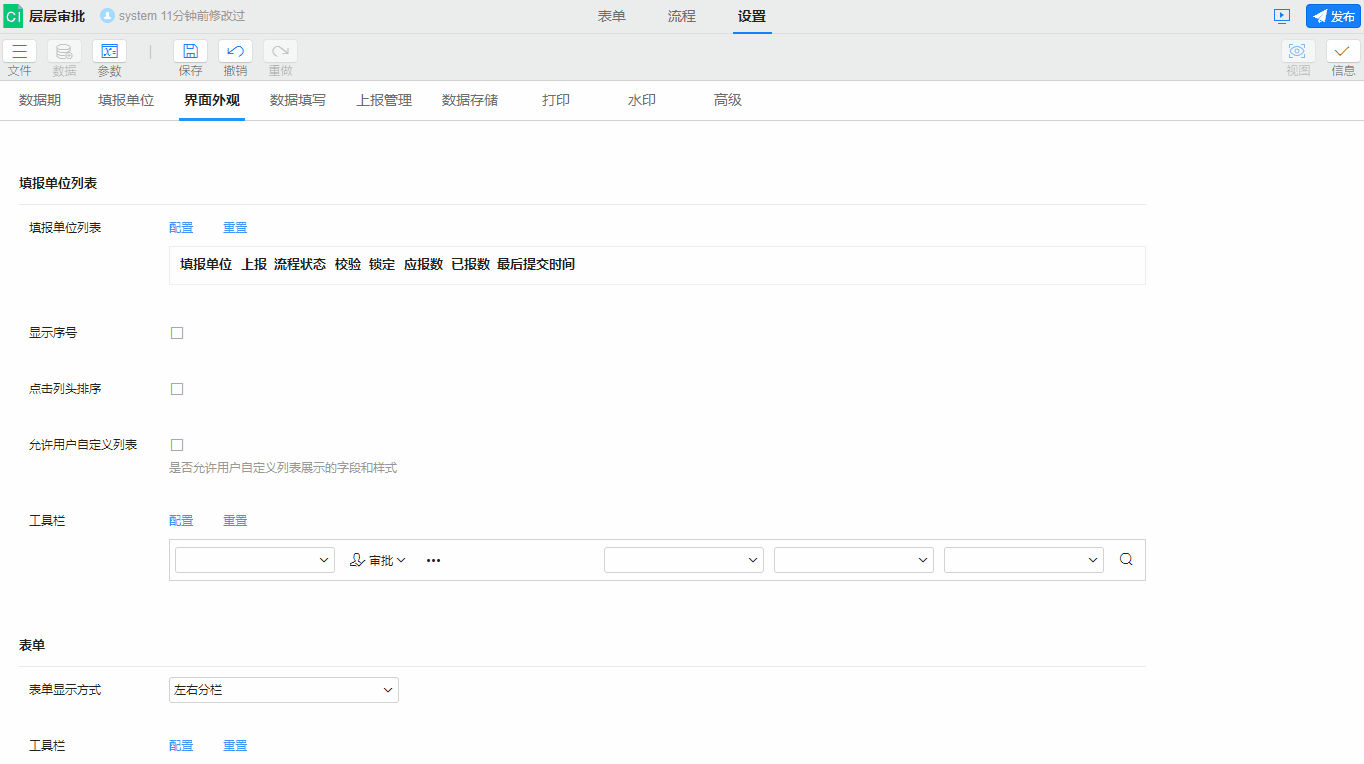Click 重置 link beside 填报单位列表

pos(235,228)
